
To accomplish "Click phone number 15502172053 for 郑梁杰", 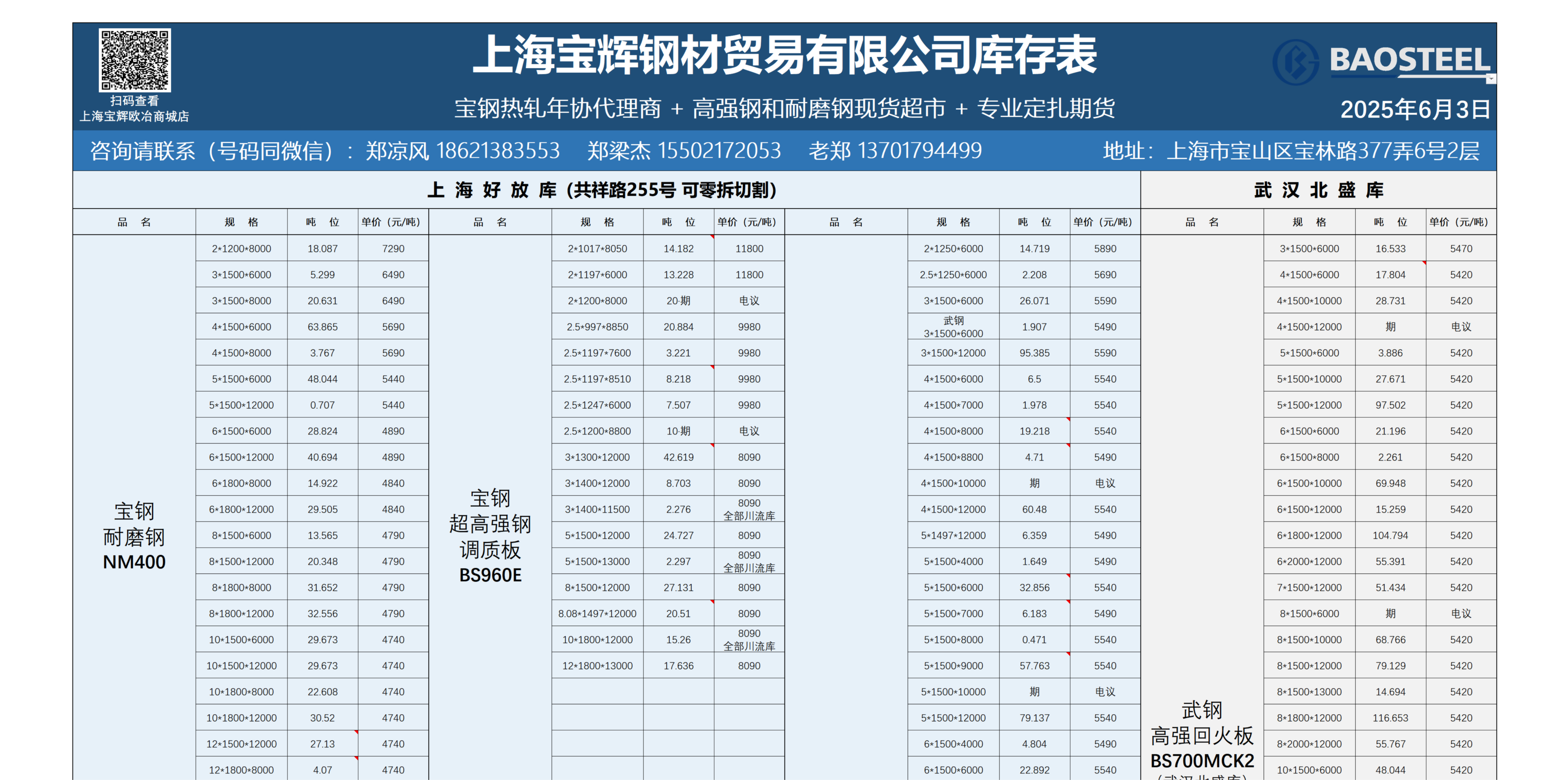I will [719, 150].
